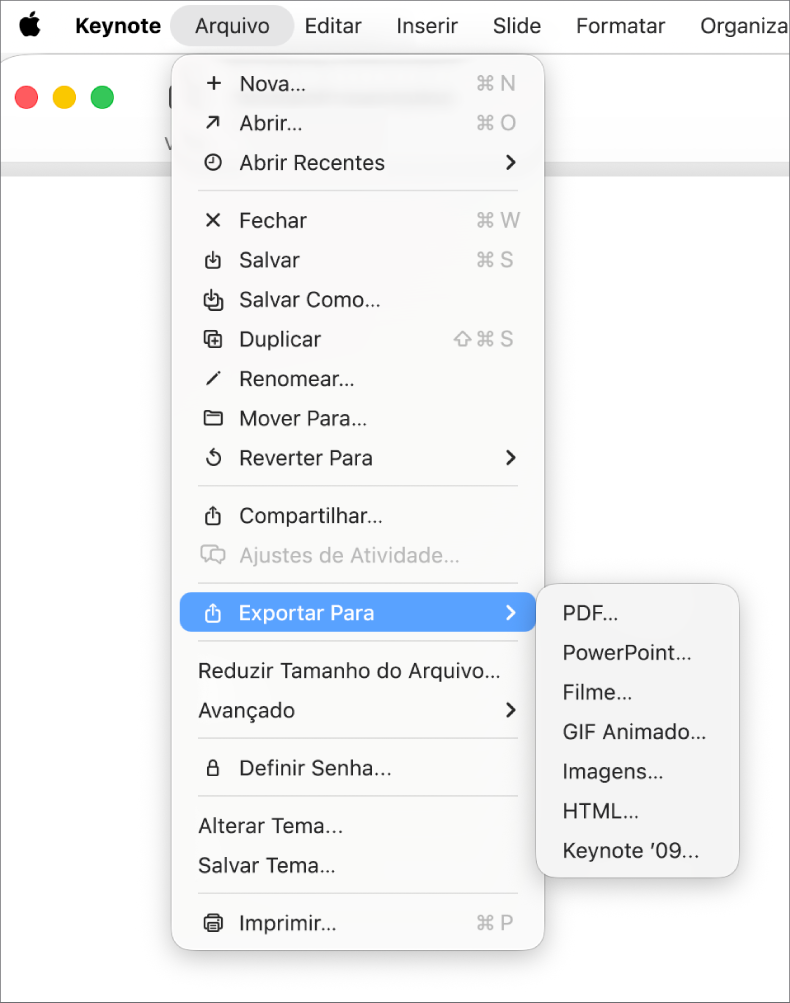Click the lock icon beside Definir Senha...
Viewport: 790px width, 1003px height.
213,766
